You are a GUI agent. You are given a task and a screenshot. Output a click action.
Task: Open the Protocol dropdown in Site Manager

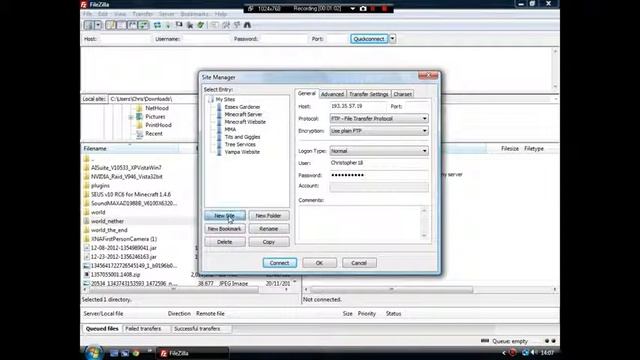tap(379, 119)
